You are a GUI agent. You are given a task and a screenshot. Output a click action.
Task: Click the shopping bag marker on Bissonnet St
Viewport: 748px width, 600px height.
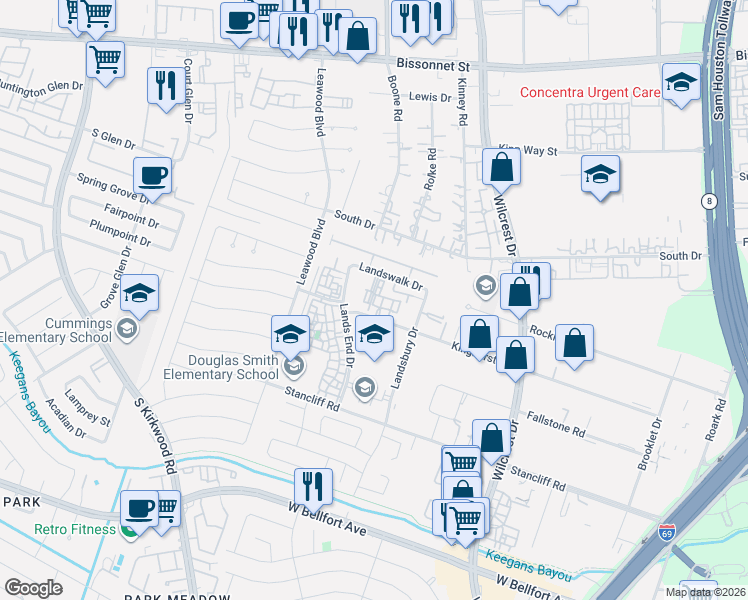point(358,37)
